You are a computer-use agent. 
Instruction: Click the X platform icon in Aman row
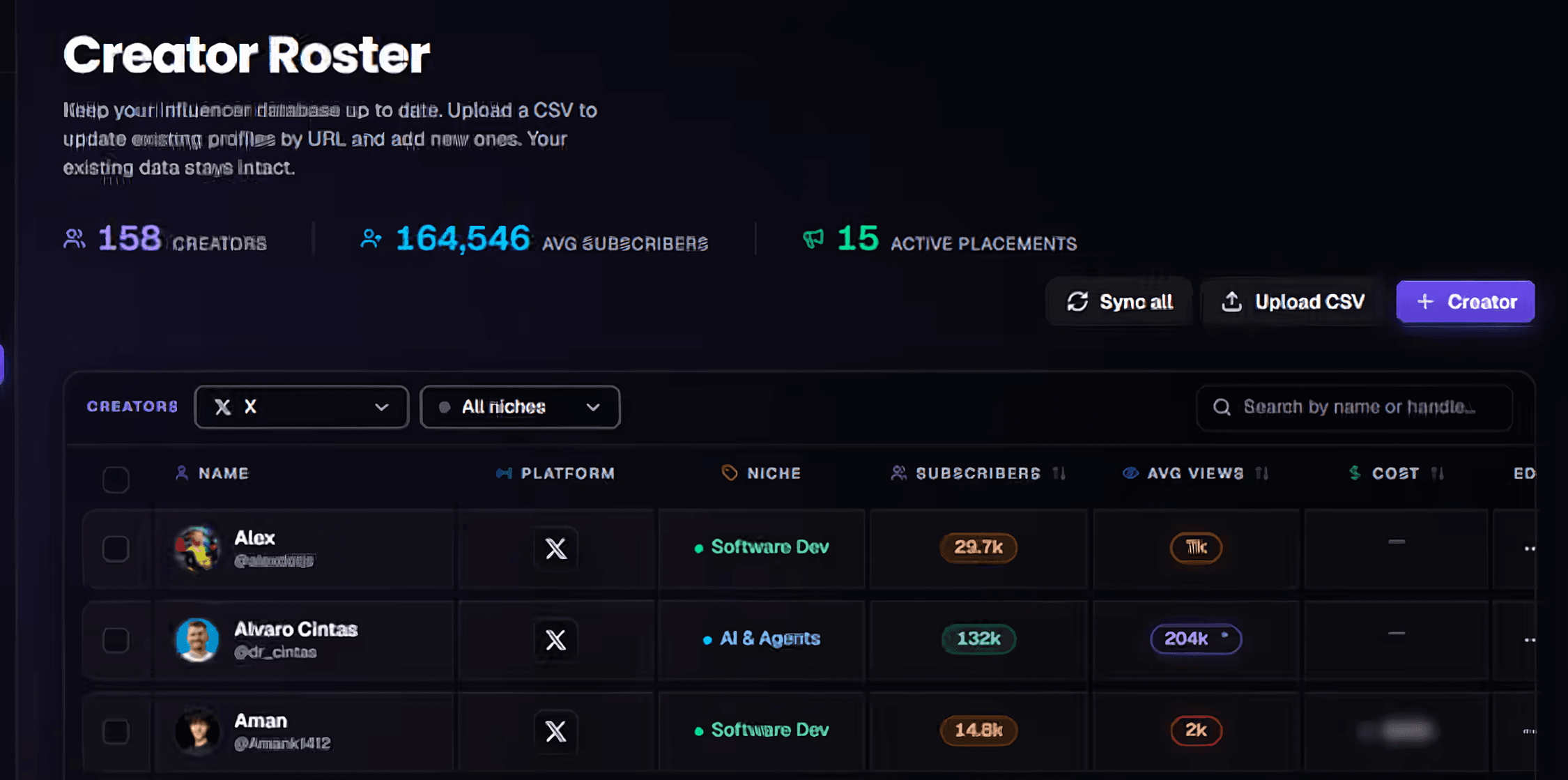555,731
